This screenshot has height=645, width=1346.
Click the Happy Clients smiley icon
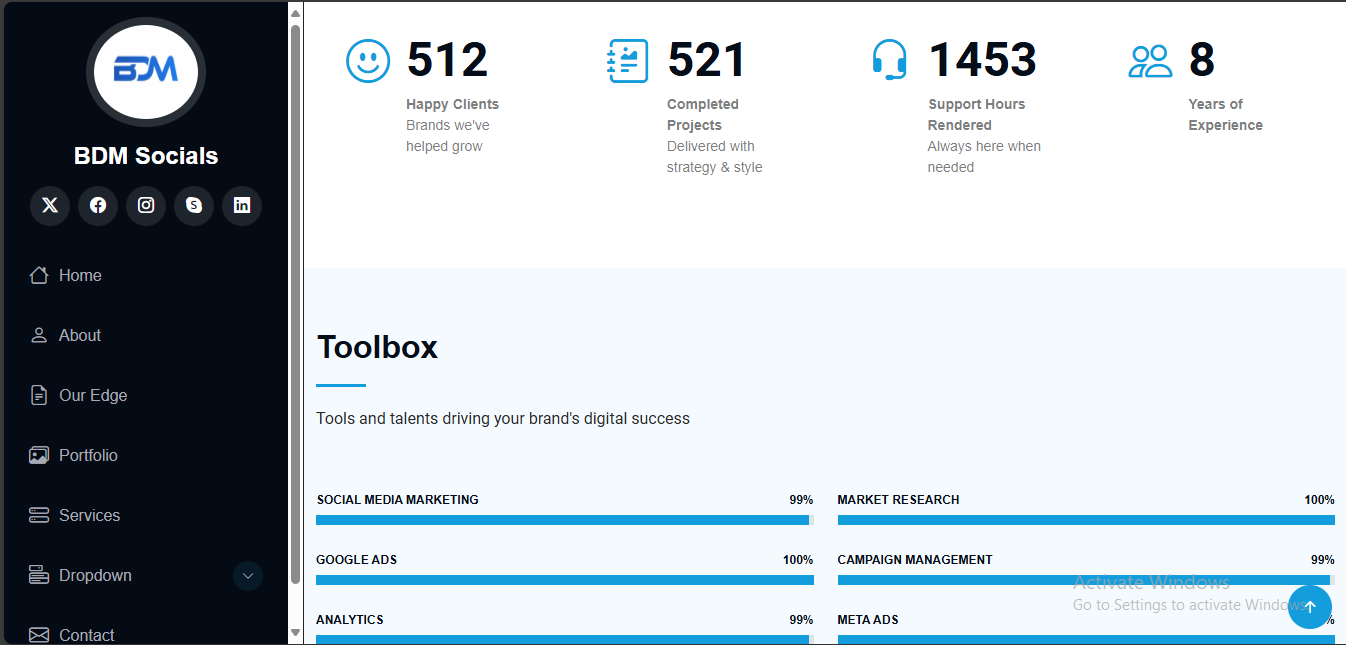(368, 61)
